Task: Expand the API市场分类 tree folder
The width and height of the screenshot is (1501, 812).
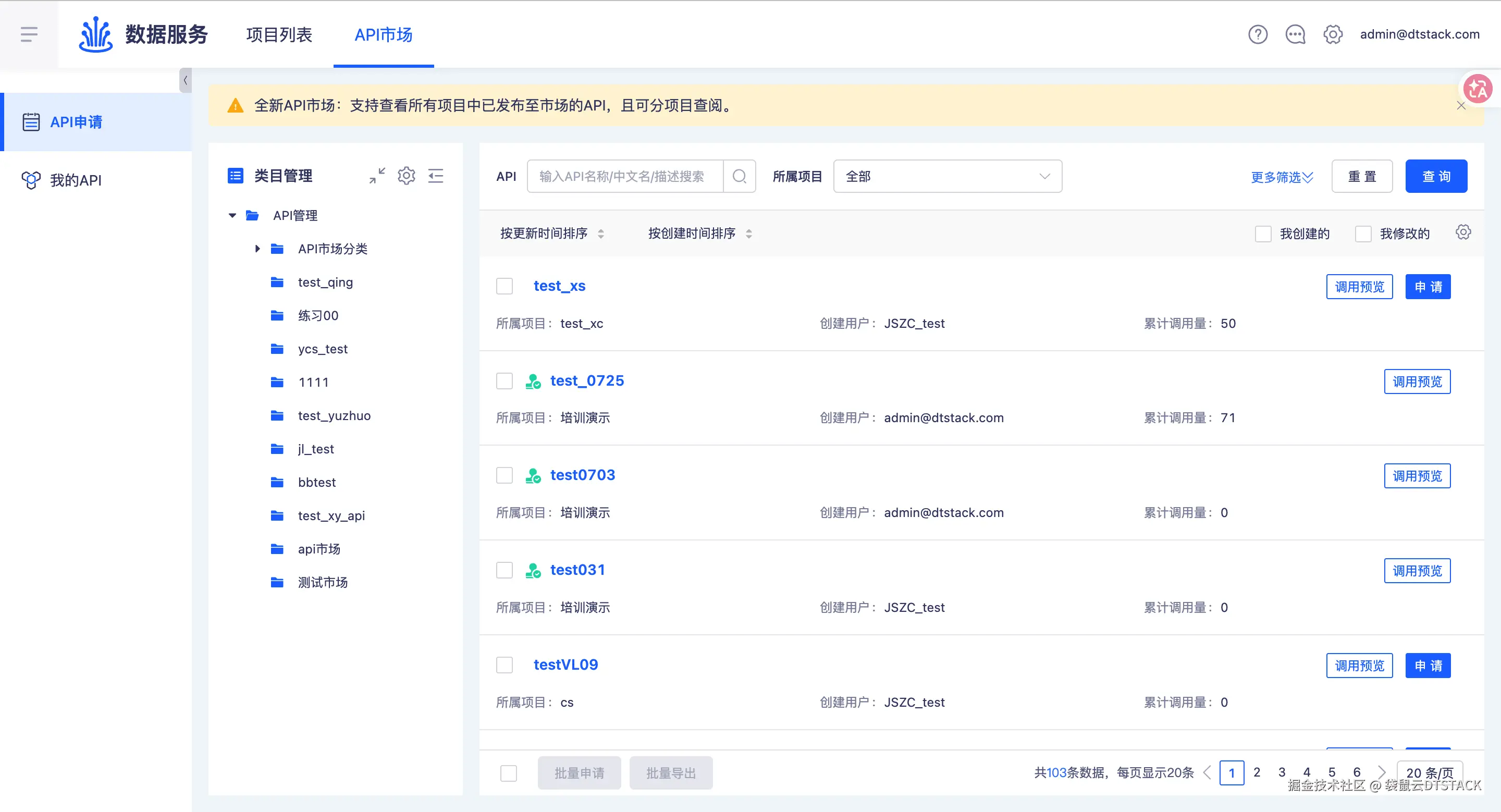Action: (x=257, y=249)
